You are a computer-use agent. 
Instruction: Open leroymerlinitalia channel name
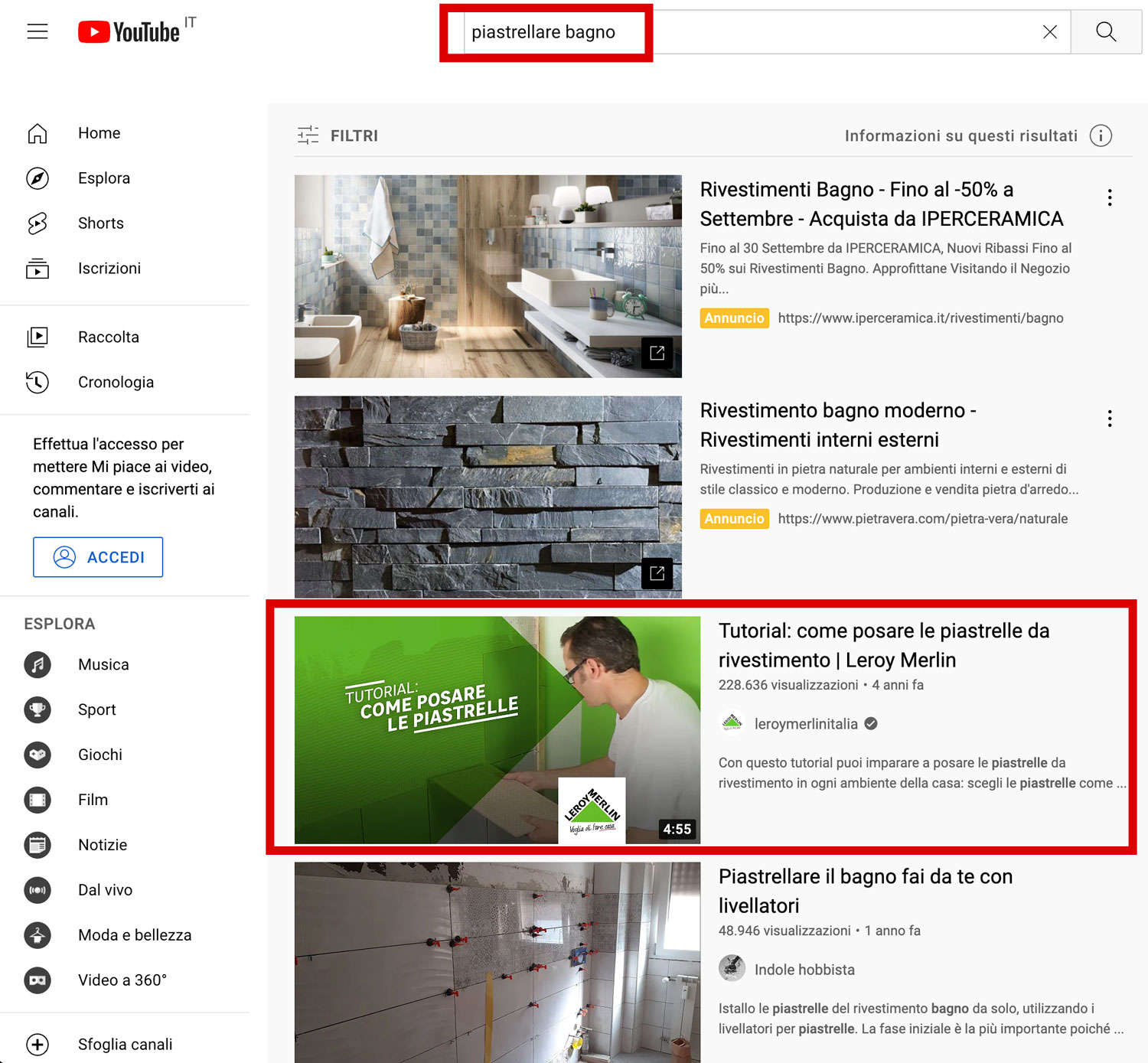pos(806,724)
